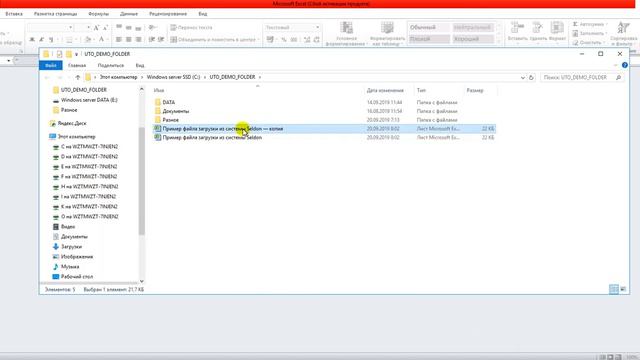640x360 pixels.
Task: Expand chevron after Windows server SSD (C:) breadcrumb
Action: [205, 77]
